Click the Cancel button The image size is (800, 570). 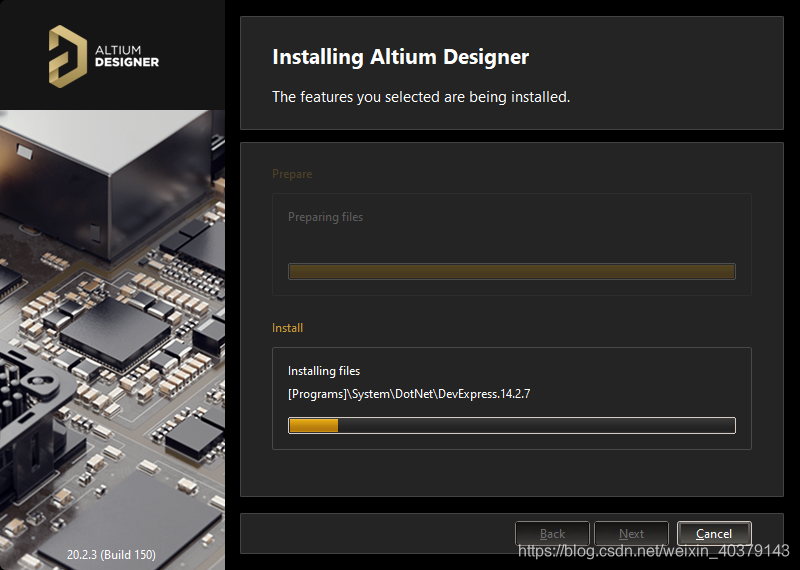[x=714, y=533]
